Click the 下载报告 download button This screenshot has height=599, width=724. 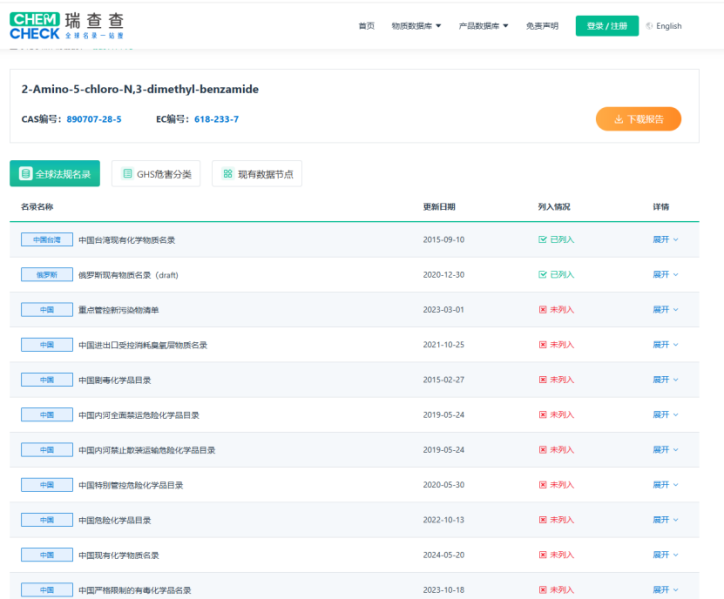[638, 119]
